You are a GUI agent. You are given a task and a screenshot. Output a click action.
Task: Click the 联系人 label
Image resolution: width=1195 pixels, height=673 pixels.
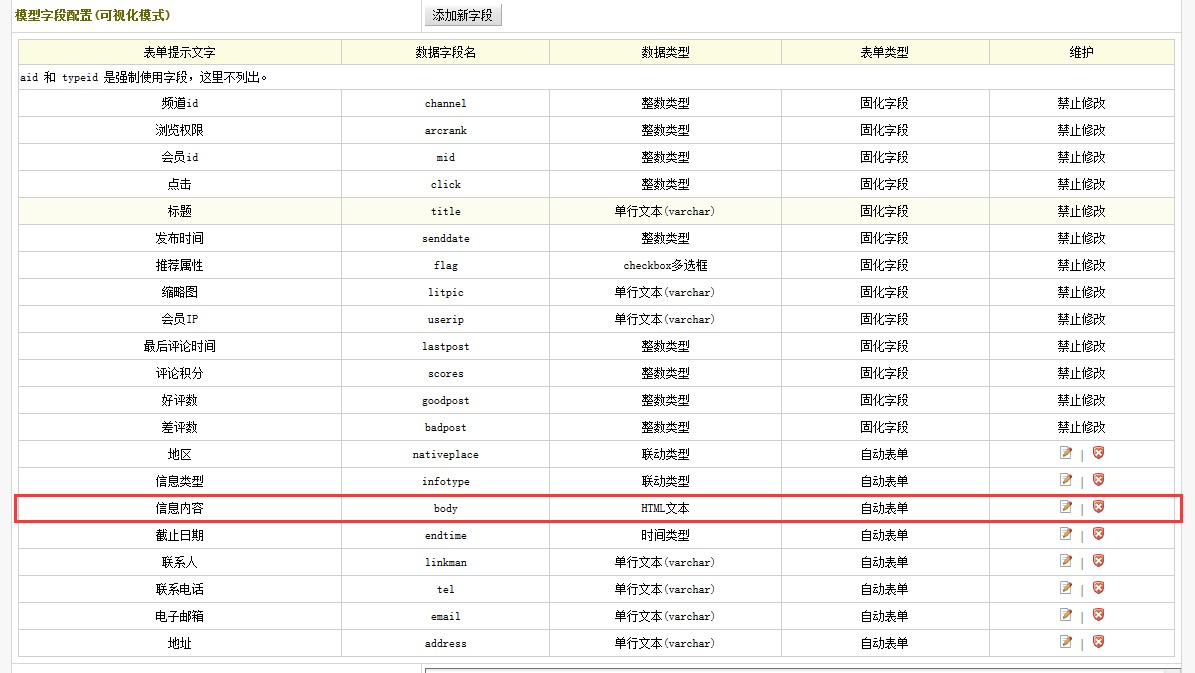(x=180, y=562)
